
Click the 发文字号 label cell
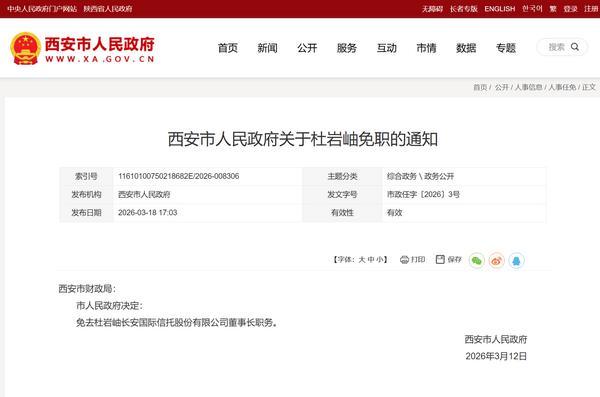[x=342, y=194]
